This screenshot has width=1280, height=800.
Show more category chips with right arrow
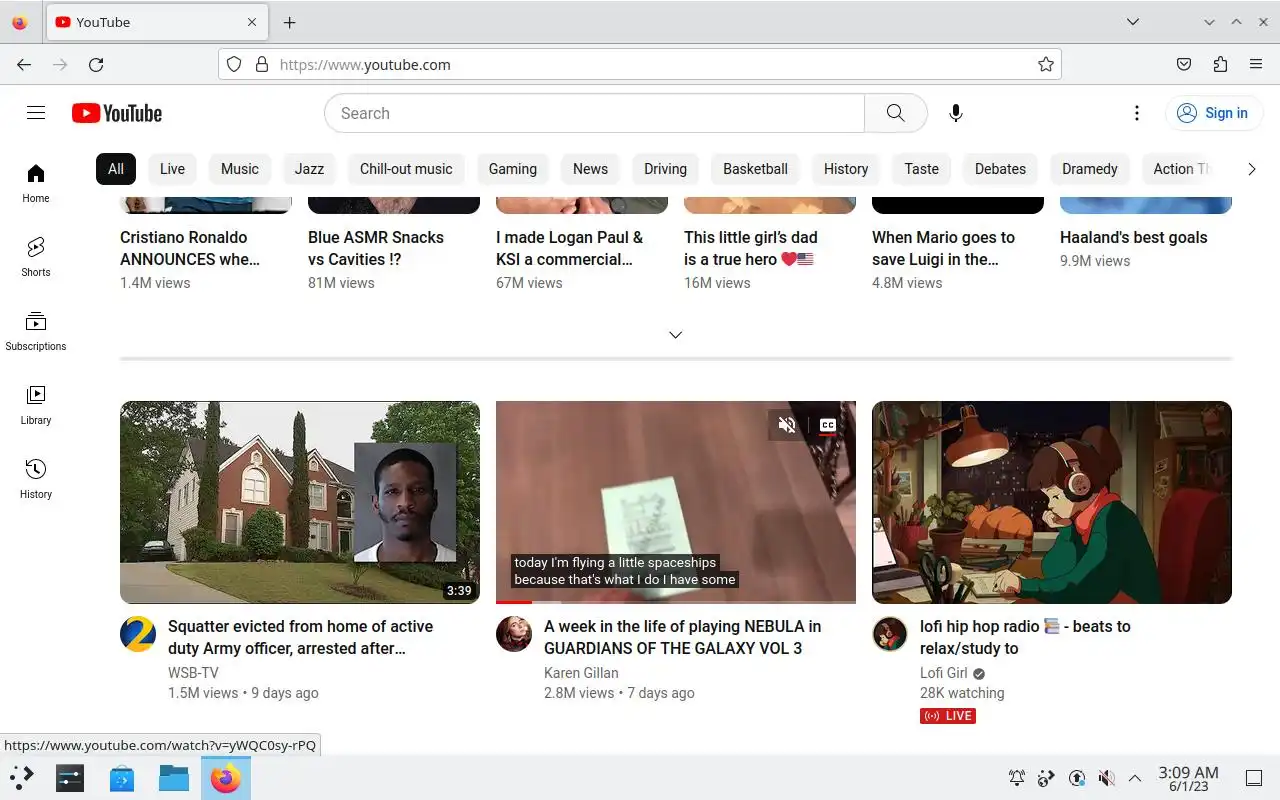(1251, 169)
